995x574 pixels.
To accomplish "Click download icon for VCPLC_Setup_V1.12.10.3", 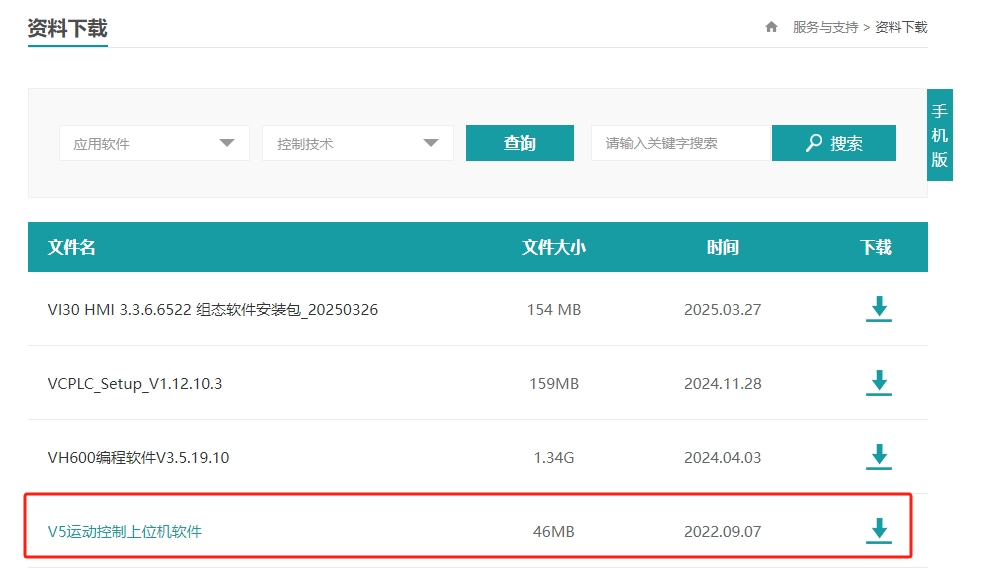I will 878,383.
